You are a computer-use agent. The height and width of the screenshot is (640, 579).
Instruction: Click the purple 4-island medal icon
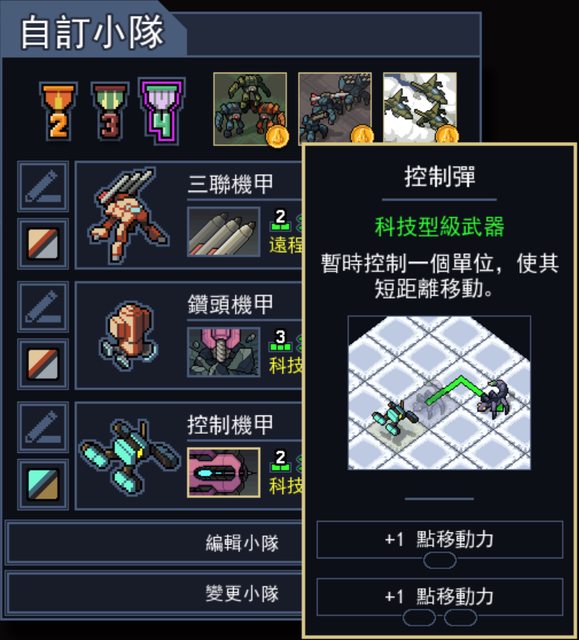(x=162, y=111)
